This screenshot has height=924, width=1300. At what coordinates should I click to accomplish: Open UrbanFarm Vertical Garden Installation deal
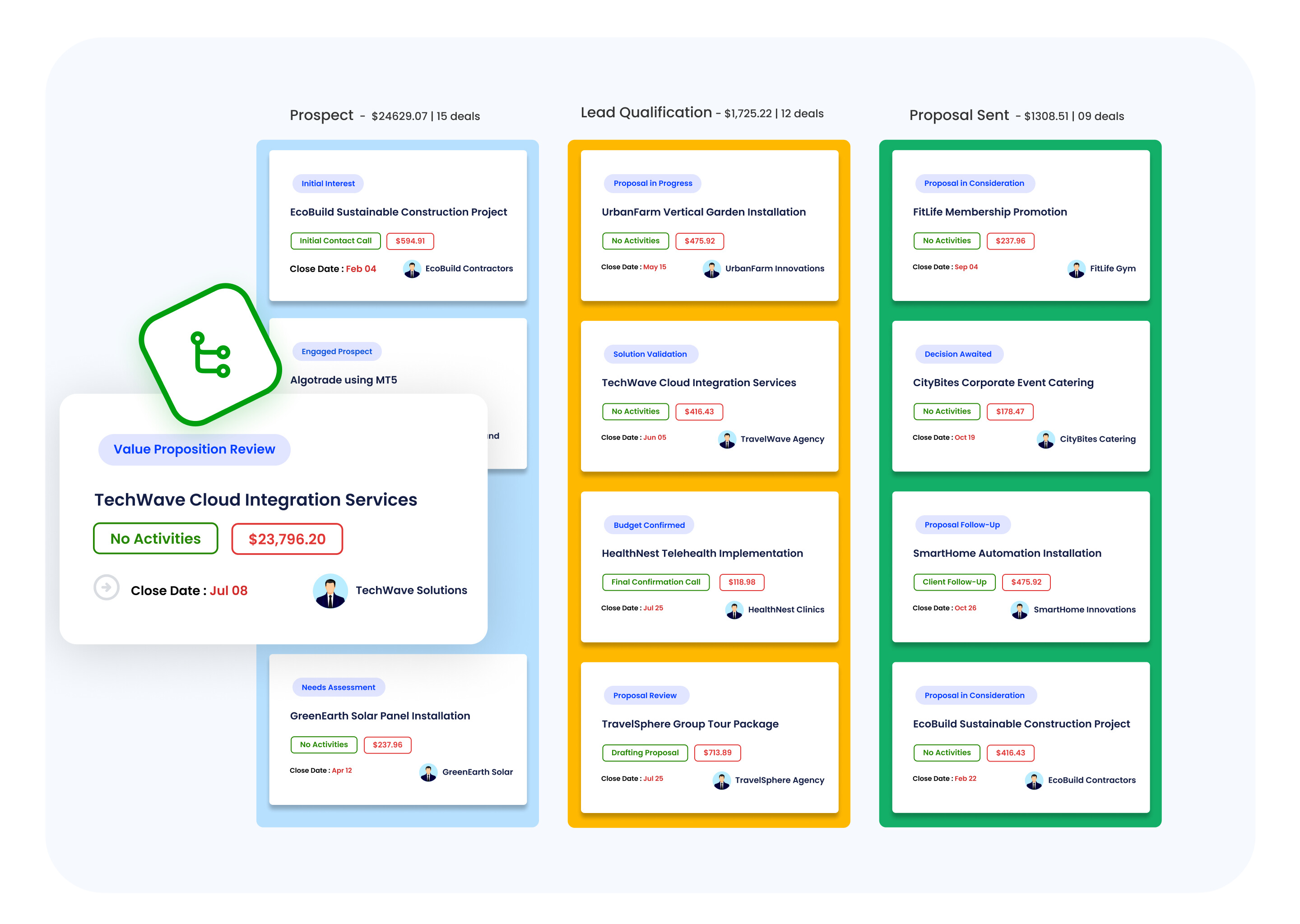pyautogui.click(x=704, y=212)
